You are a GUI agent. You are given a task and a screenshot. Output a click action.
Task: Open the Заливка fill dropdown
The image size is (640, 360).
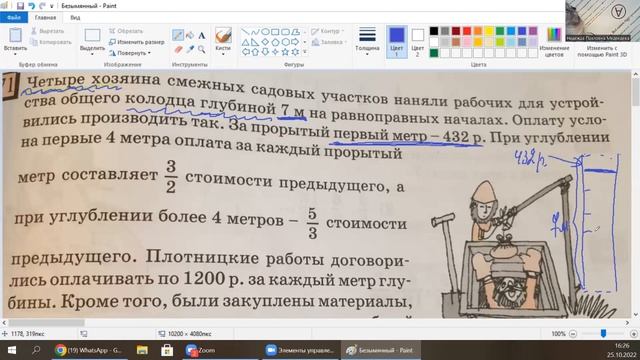329,42
